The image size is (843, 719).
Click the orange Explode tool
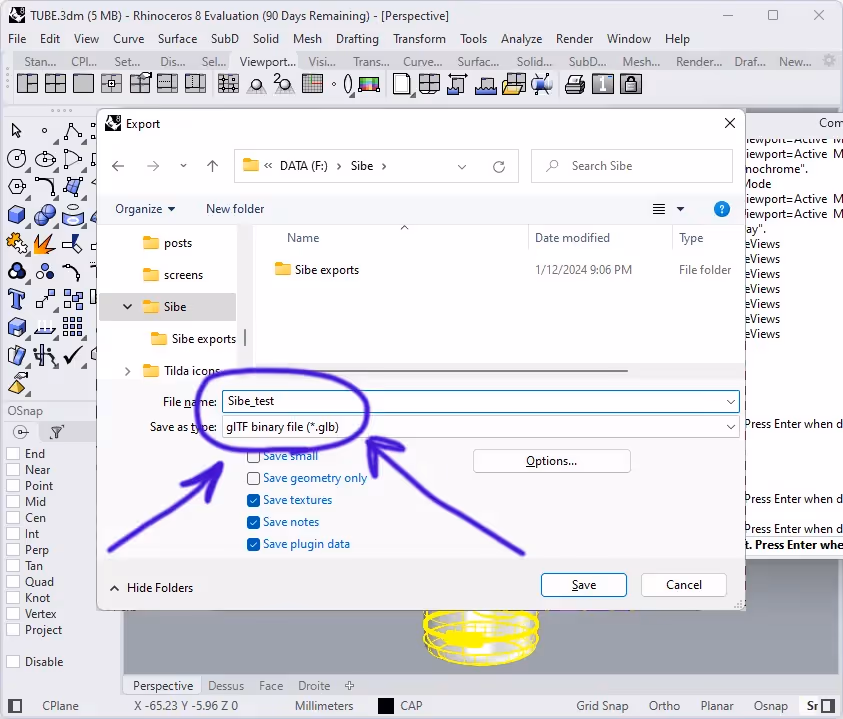[x=45, y=243]
